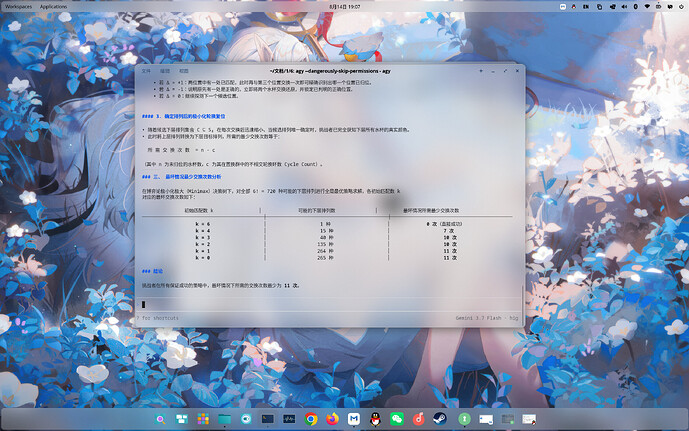Launch Google Chrome from dock
This screenshot has height=431, width=689.
[311, 419]
